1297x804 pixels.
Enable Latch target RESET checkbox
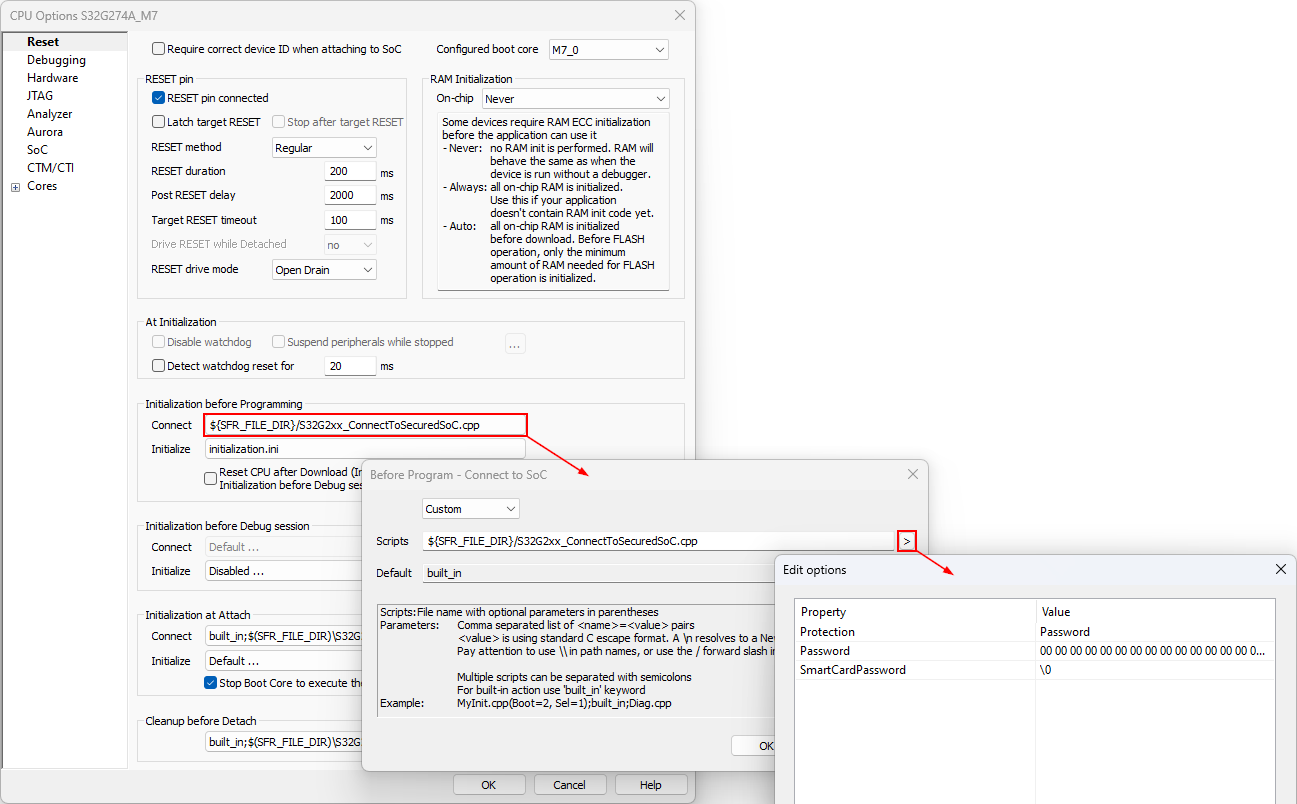[x=158, y=122]
